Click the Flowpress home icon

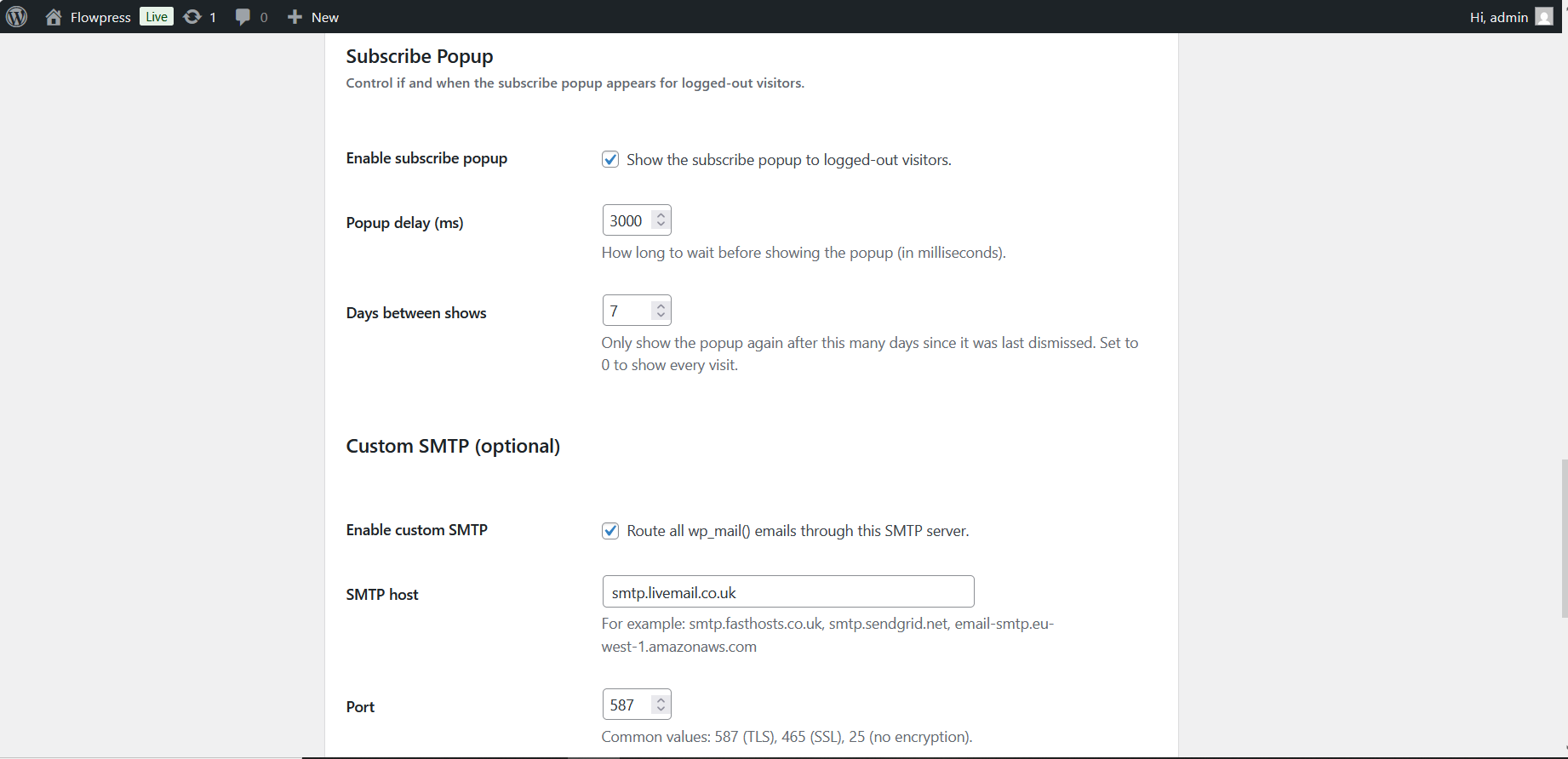[x=54, y=17]
